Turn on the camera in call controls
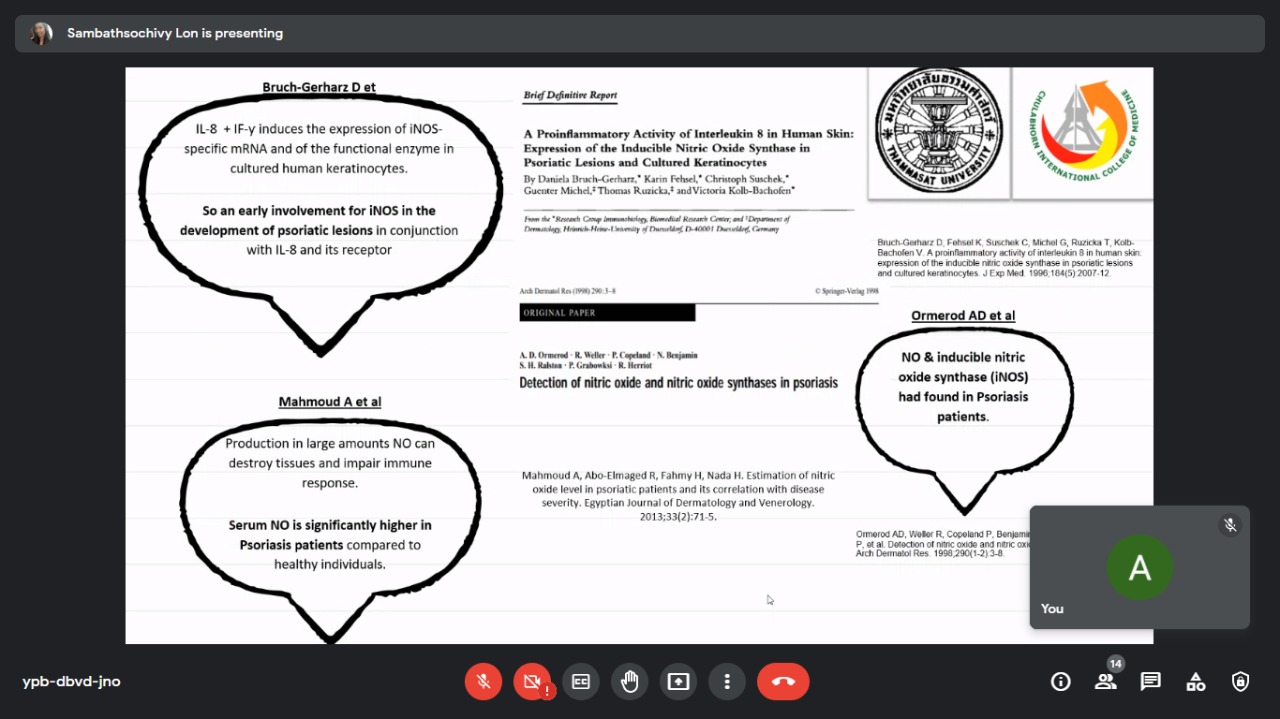The image size is (1280, 719). [532, 682]
